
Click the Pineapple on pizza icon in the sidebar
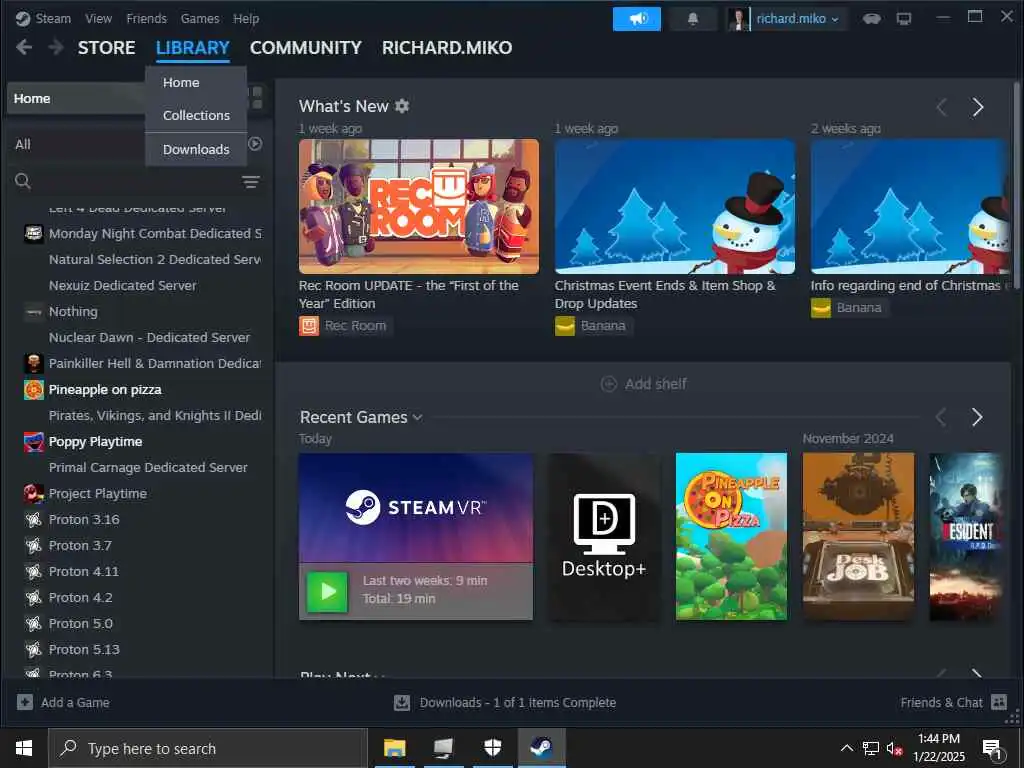click(x=33, y=389)
